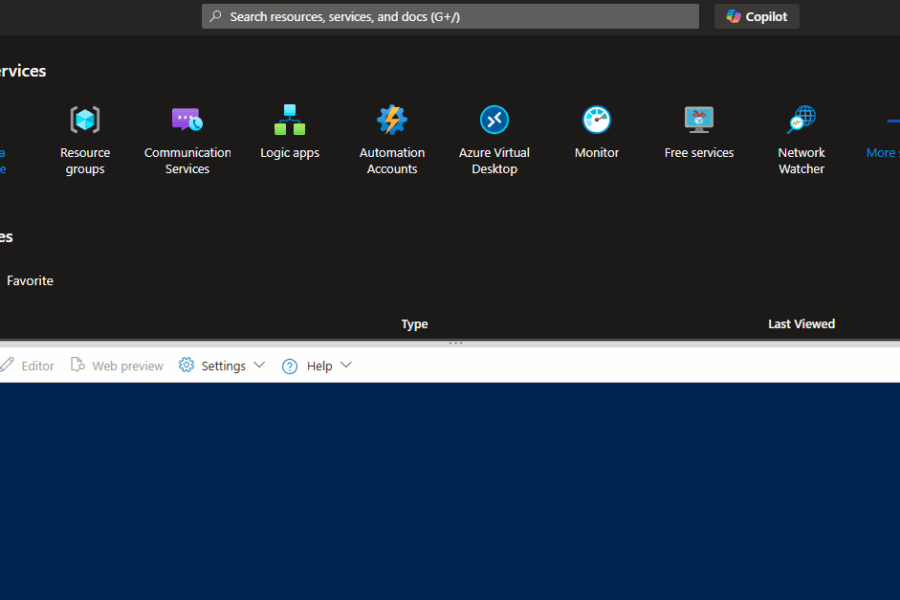This screenshot has width=900, height=600.
Task: Open the Copilot button
Action: pyautogui.click(x=757, y=17)
